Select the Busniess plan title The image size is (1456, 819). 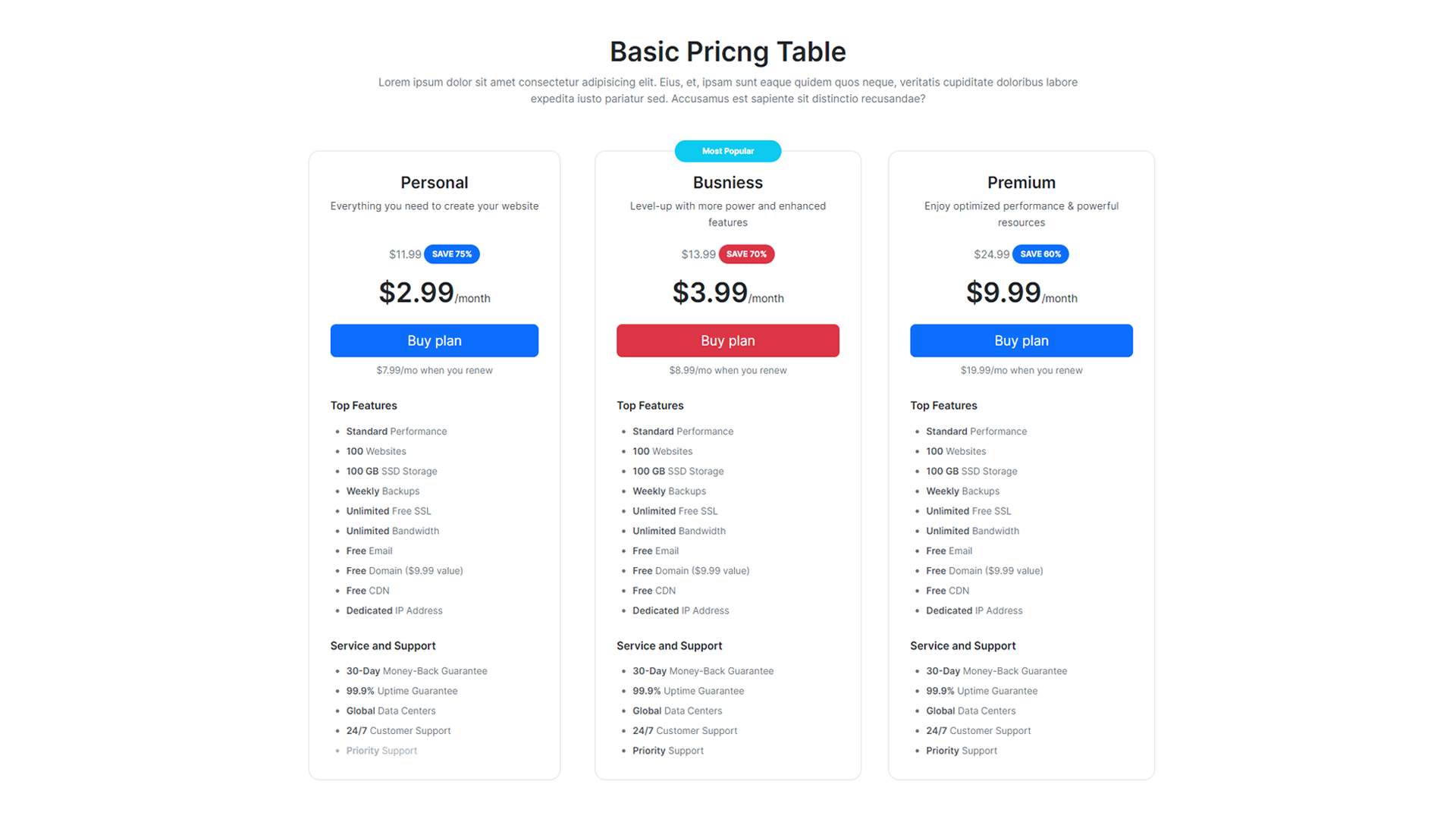[727, 182]
